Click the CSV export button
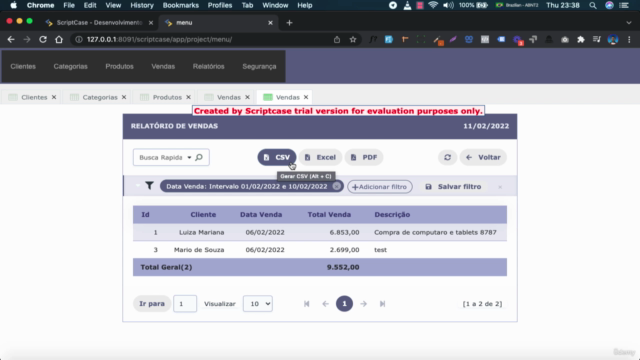Image resolution: width=640 pixels, height=360 pixels. 277,157
